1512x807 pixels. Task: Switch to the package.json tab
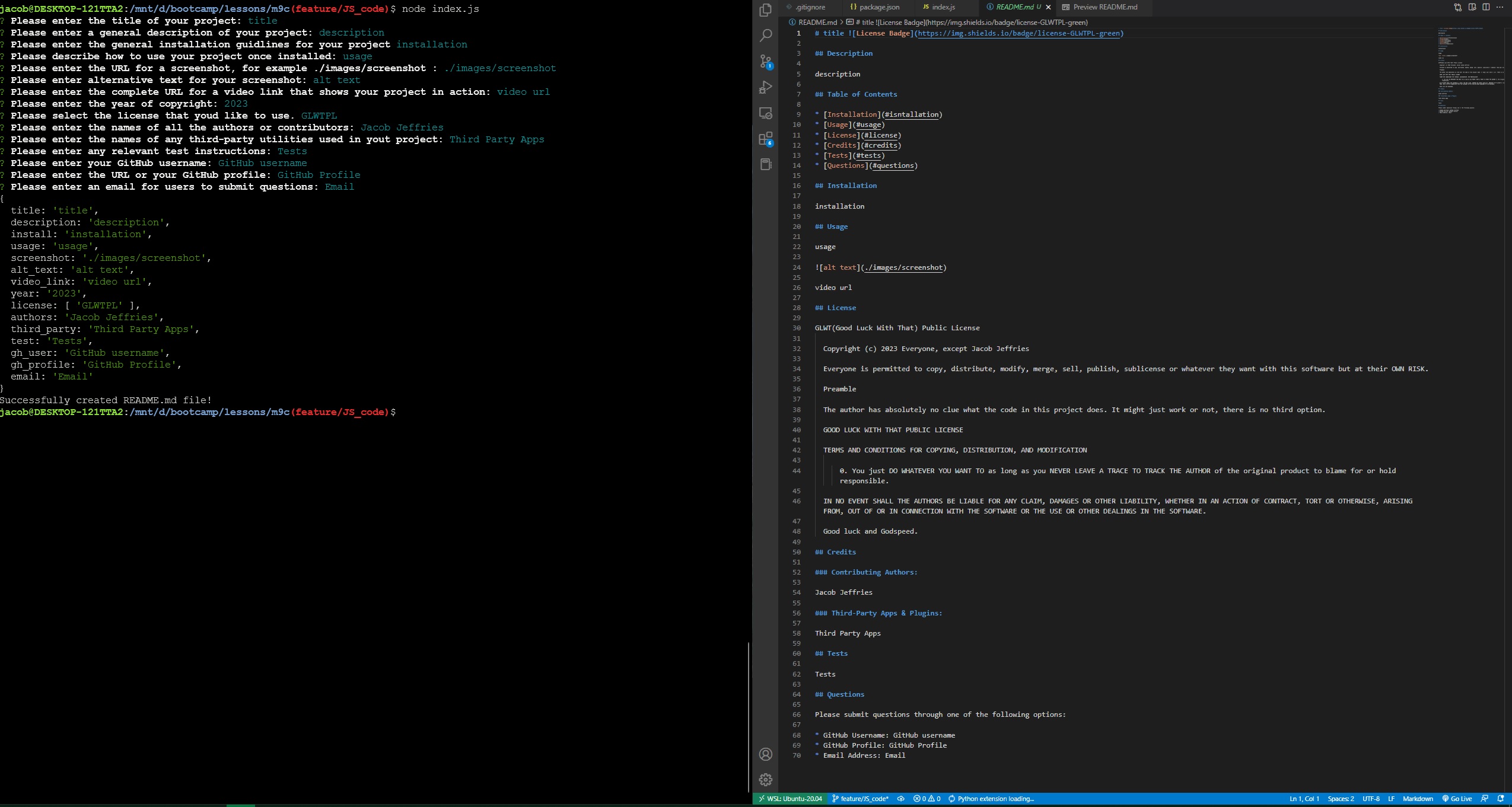point(879,7)
